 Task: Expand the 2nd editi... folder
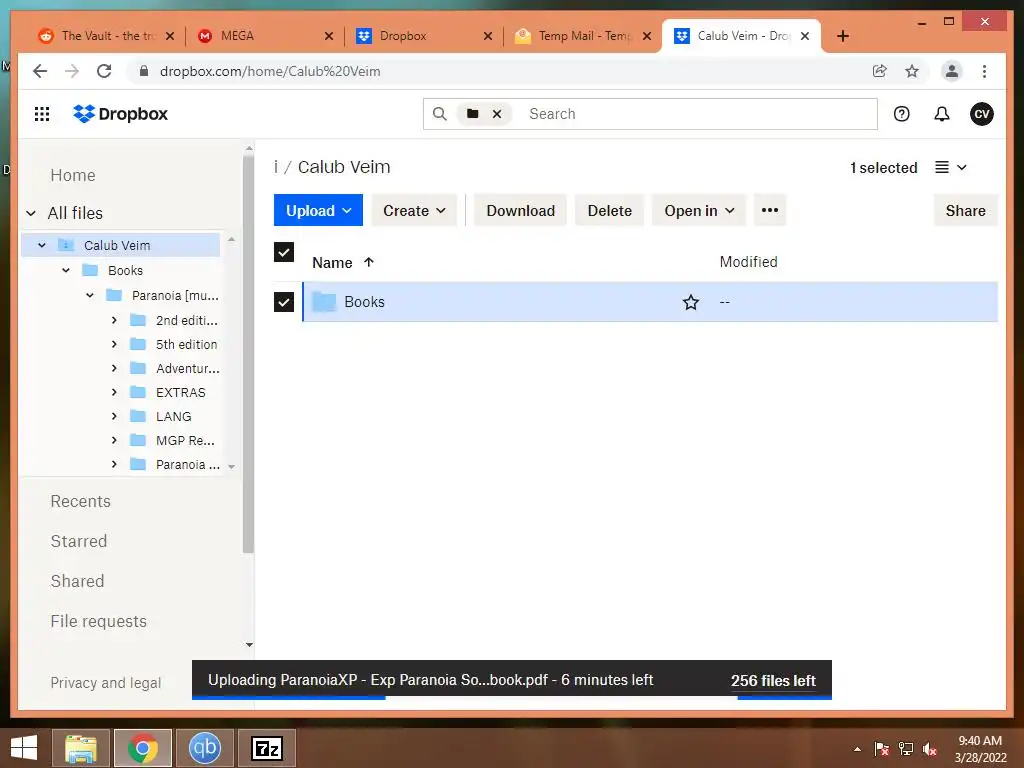click(114, 320)
